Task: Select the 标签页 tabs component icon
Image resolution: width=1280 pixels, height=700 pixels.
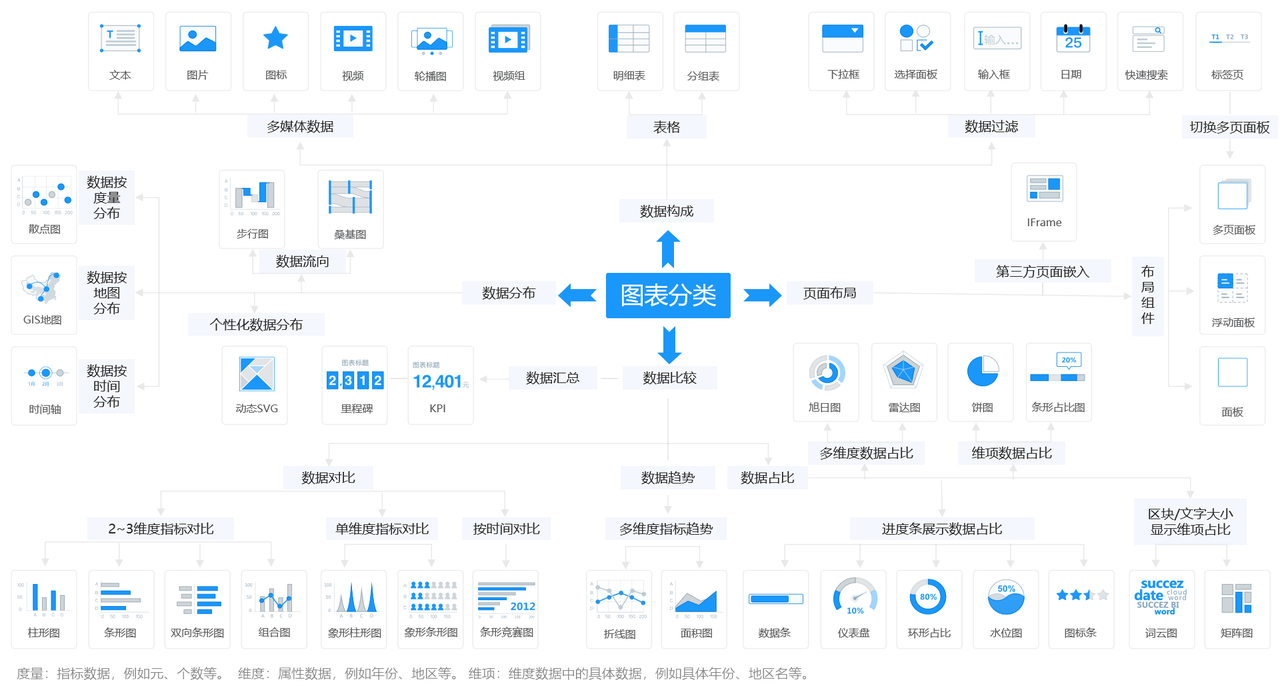Action: 1229,40
